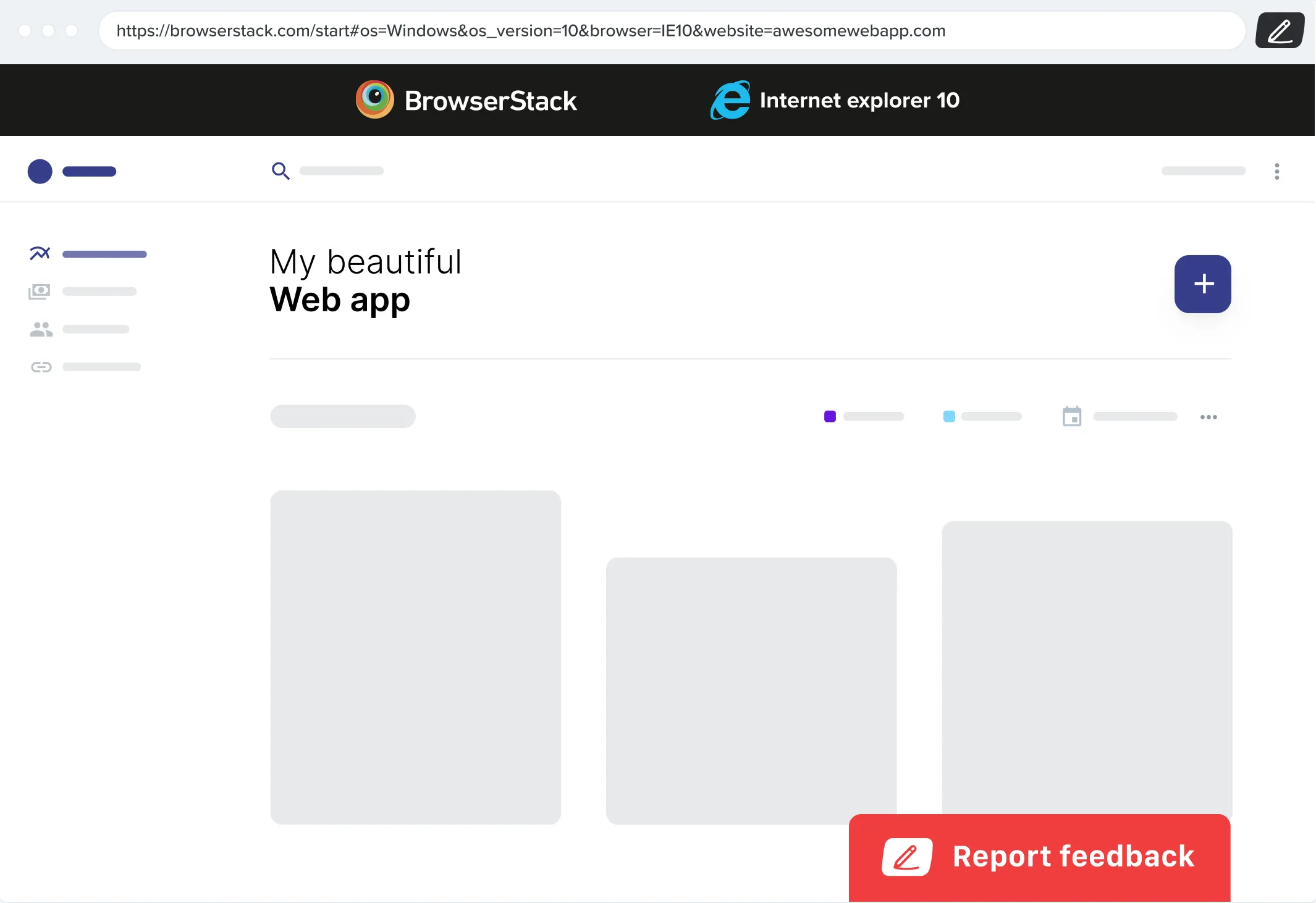This screenshot has width=1316, height=903.
Task: Click the user name placeholder in header
Action: 1203,171
